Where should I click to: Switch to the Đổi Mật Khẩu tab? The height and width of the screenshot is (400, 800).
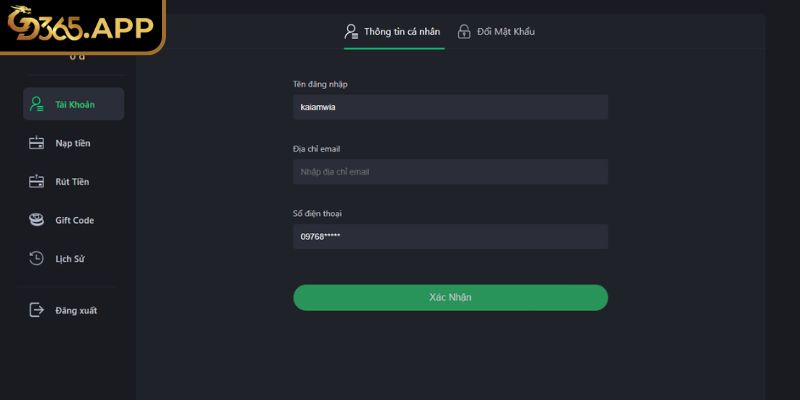point(505,31)
